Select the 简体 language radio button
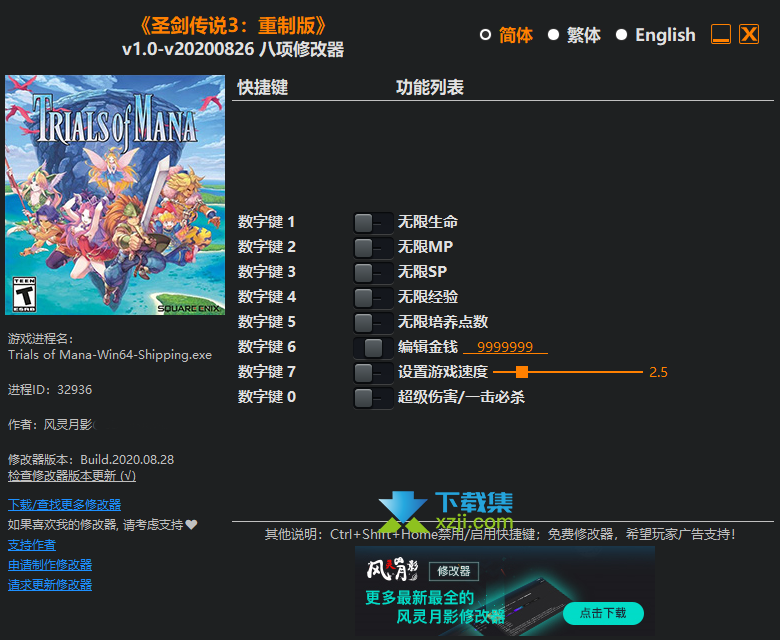Viewport: 780px width, 640px height. point(486,35)
